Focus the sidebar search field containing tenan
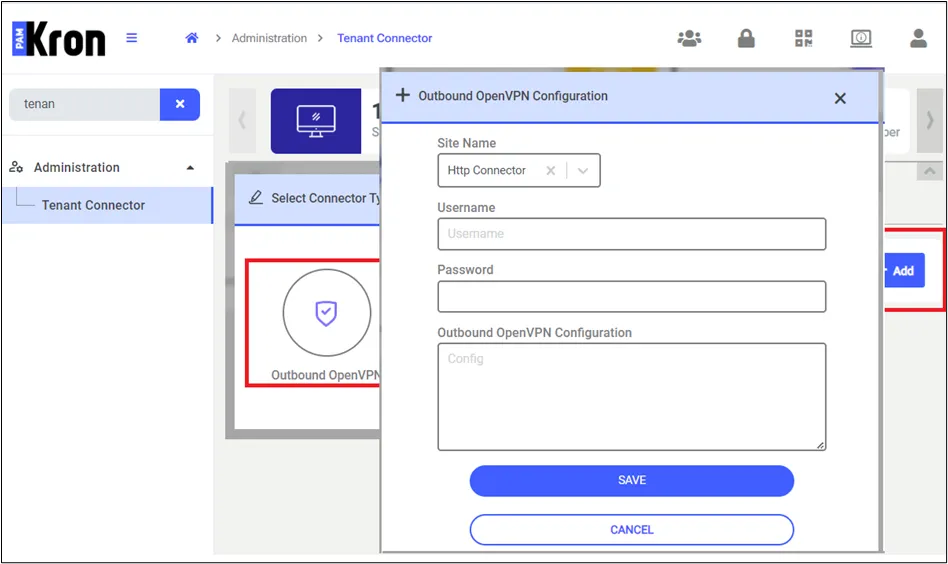This screenshot has width=948, height=564. coord(85,104)
